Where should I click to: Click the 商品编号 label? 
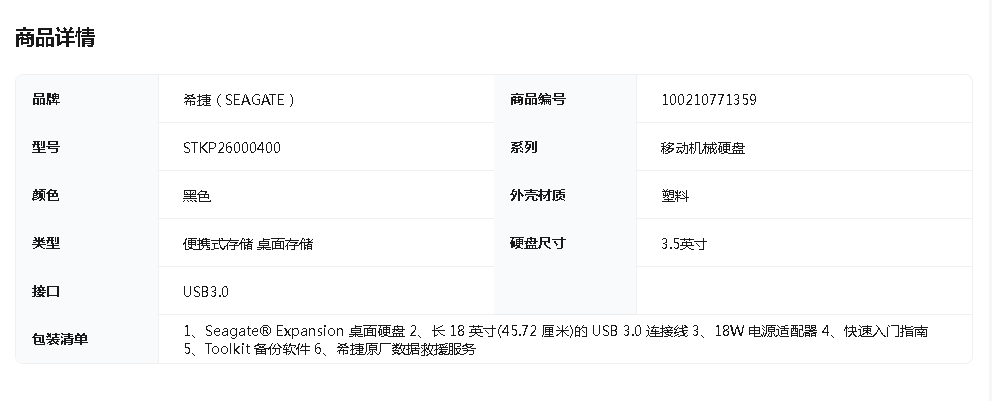(538, 99)
